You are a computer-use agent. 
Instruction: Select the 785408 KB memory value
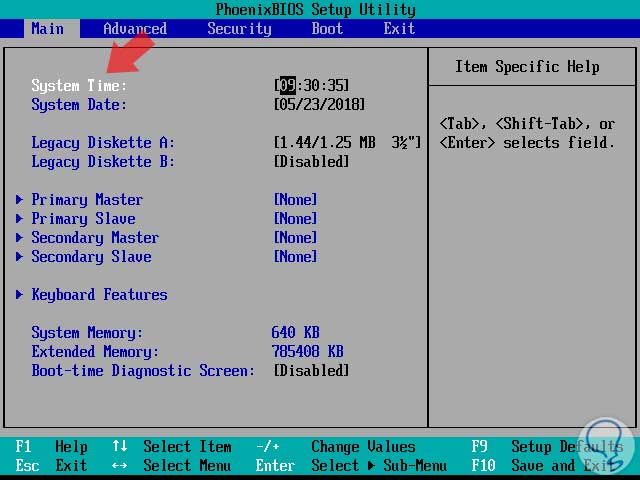[307, 351]
